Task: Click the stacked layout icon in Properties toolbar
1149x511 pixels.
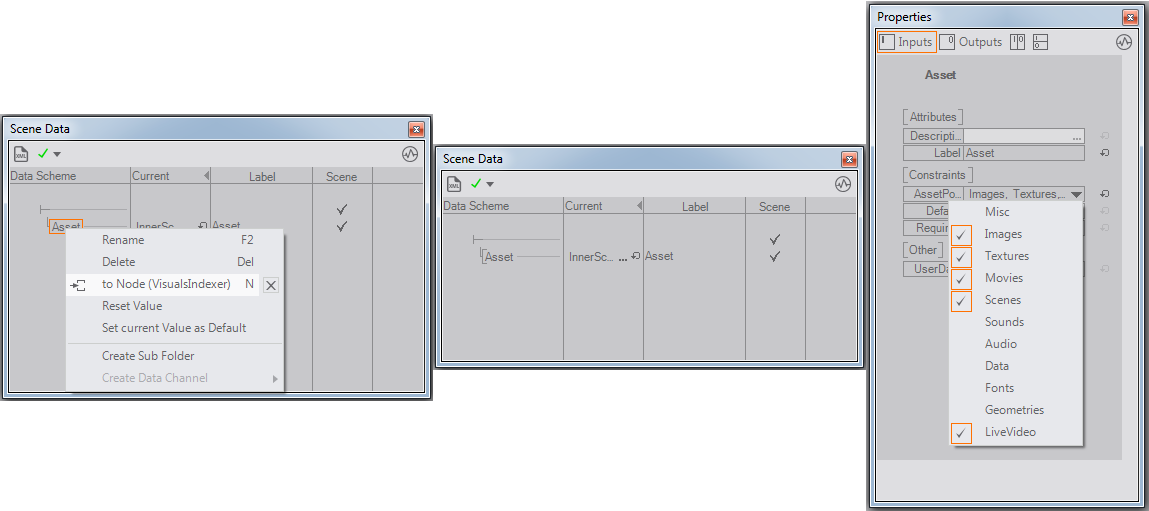Action: 1041,42
